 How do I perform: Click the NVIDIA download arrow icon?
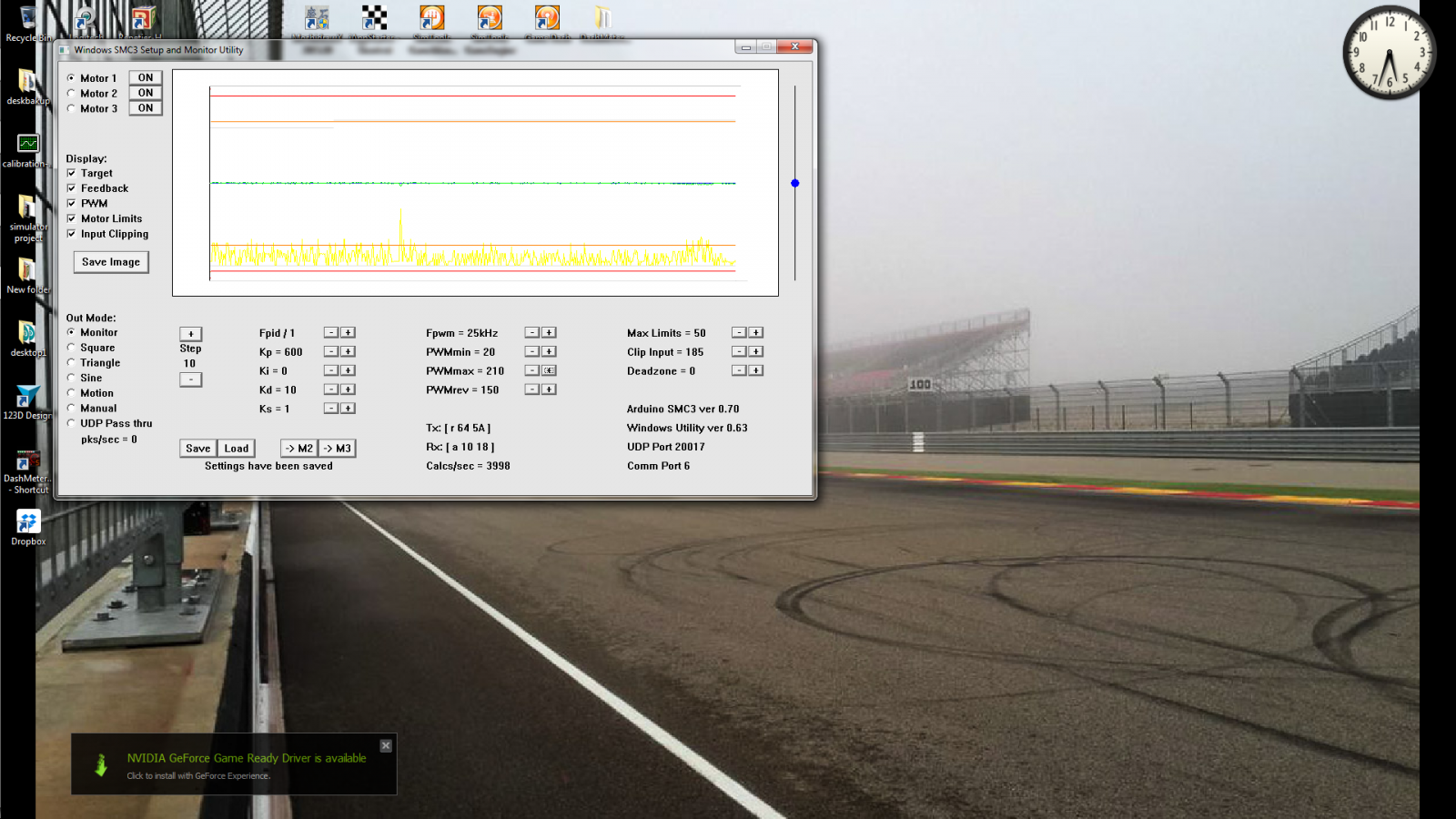(x=101, y=765)
